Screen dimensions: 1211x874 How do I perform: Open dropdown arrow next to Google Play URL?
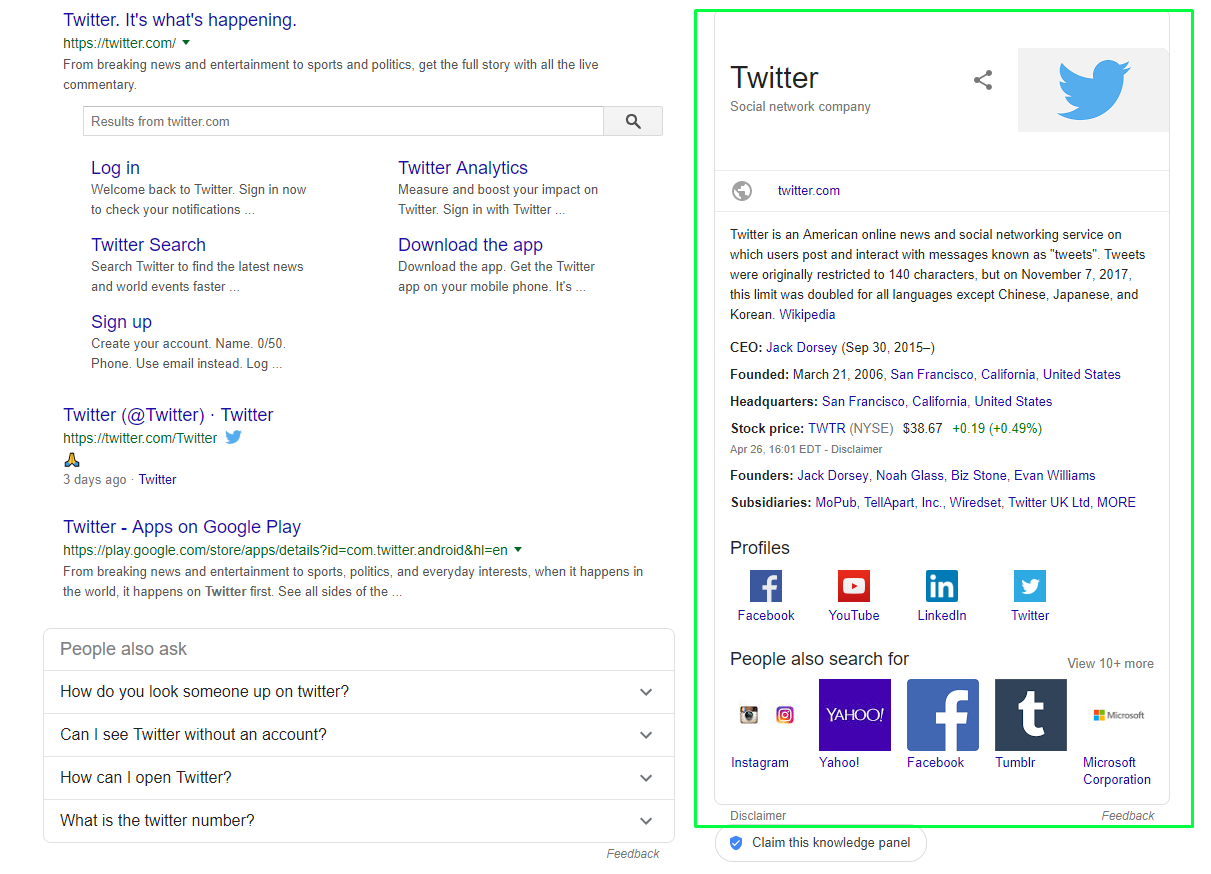518,550
